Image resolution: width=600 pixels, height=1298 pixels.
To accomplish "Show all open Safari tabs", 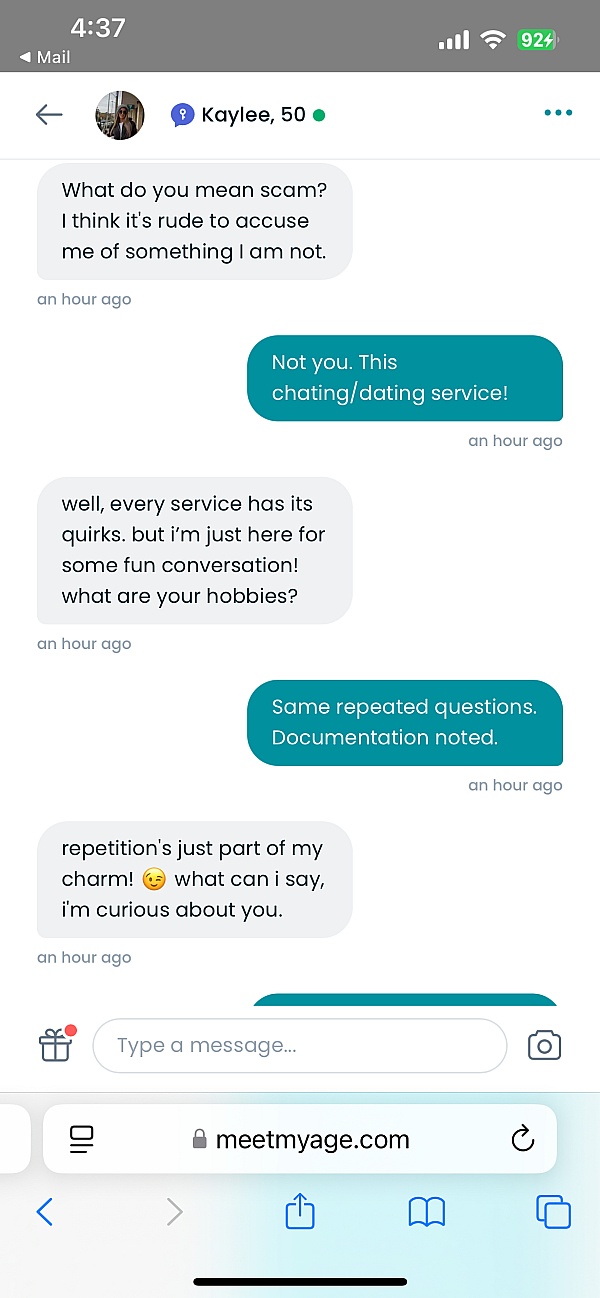I will pyautogui.click(x=553, y=1212).
